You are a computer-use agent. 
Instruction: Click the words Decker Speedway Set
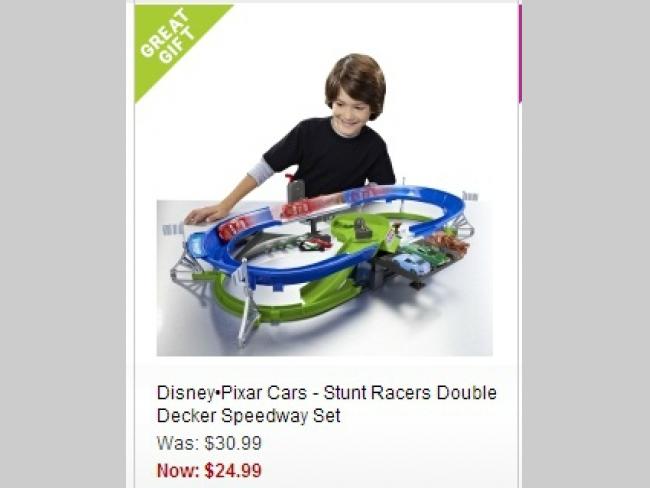(x=249, y=415)
